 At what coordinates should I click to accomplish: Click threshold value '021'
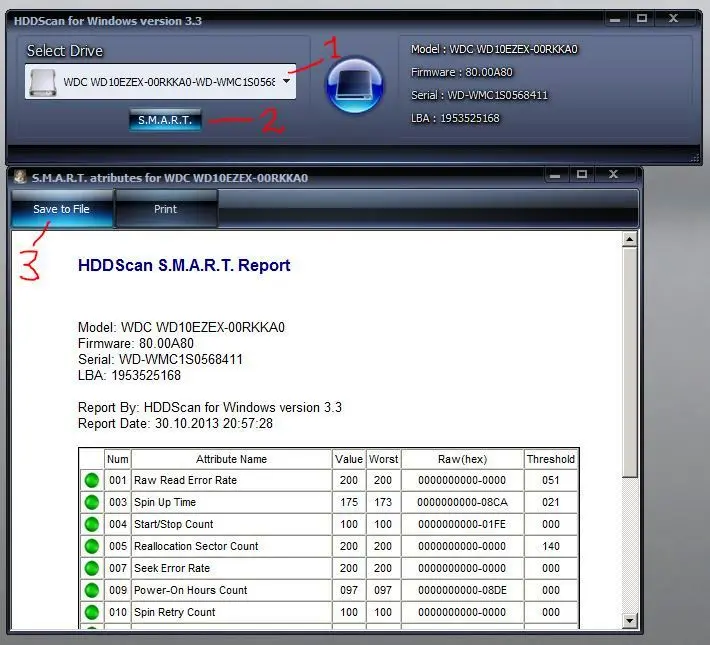pyautogui.click(x=551, y=502)
